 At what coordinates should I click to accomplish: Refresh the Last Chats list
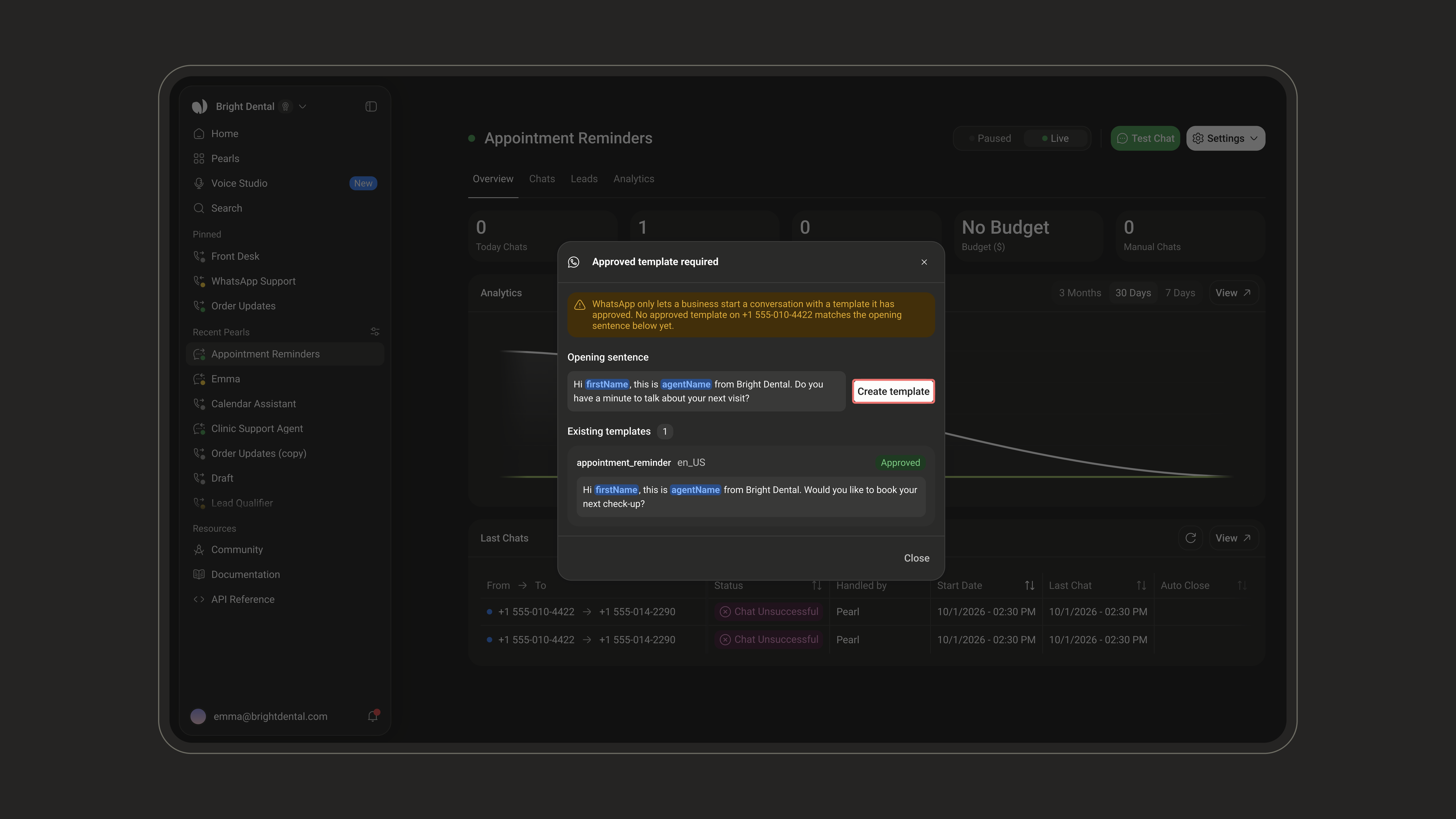coord(1190,538)
